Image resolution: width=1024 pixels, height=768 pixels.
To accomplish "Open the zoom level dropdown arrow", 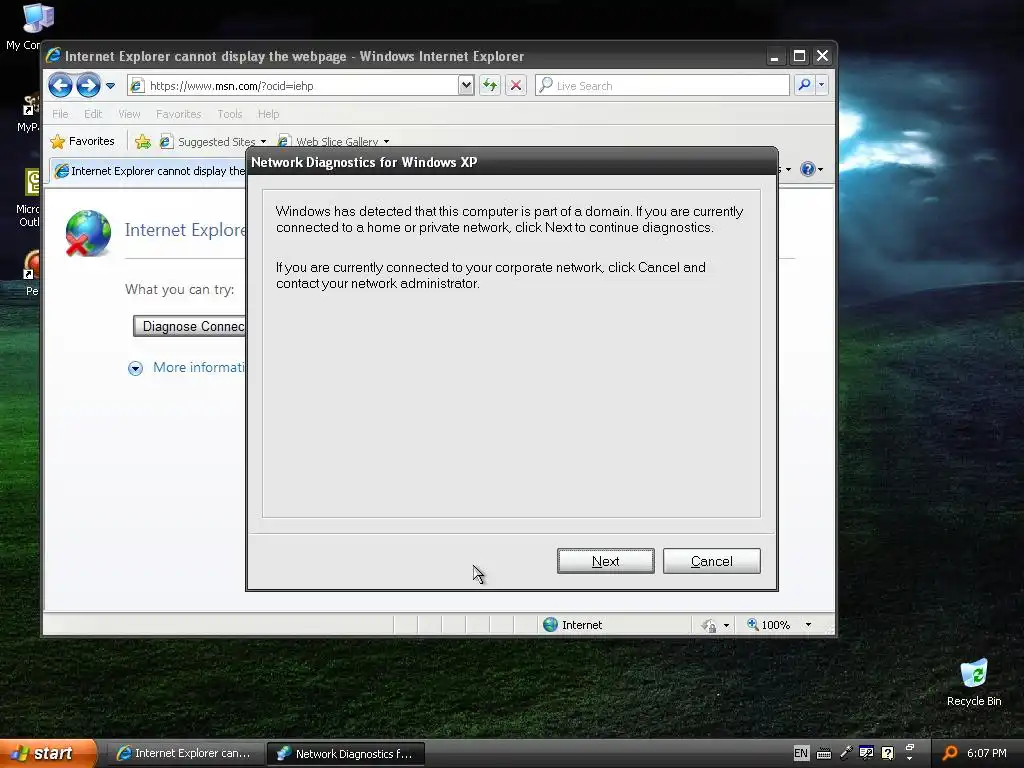I will point(808,625).
